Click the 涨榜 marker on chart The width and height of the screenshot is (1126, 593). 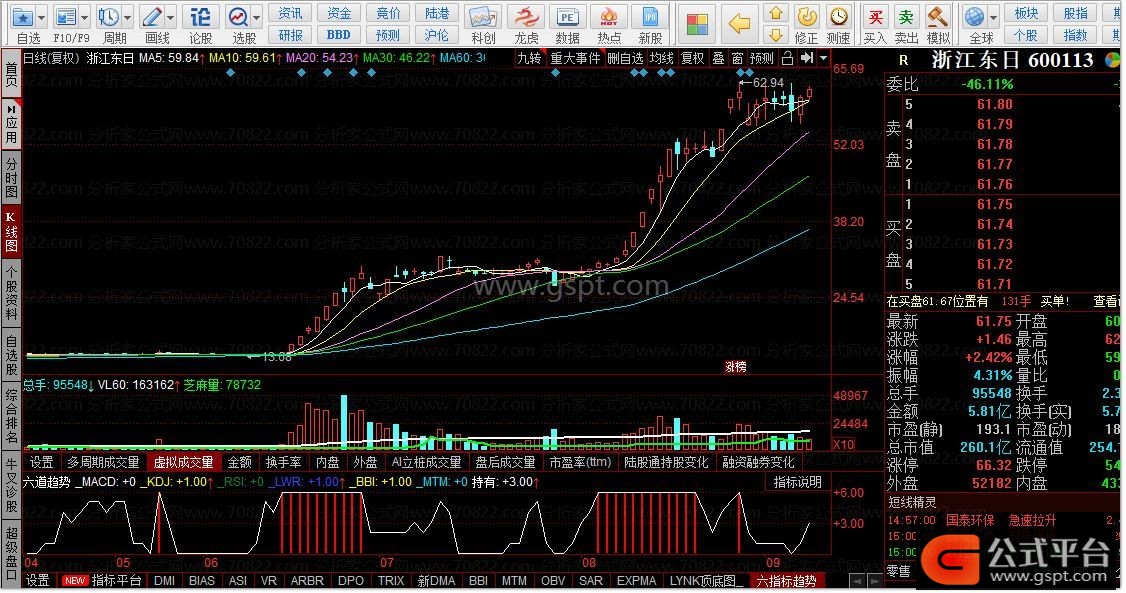(736, 367)
